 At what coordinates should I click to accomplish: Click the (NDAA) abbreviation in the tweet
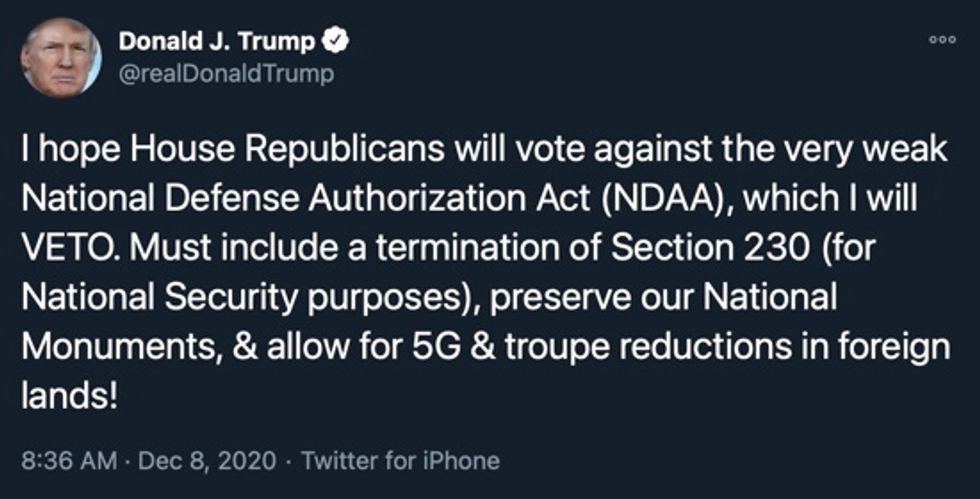(x=657, y=195)
